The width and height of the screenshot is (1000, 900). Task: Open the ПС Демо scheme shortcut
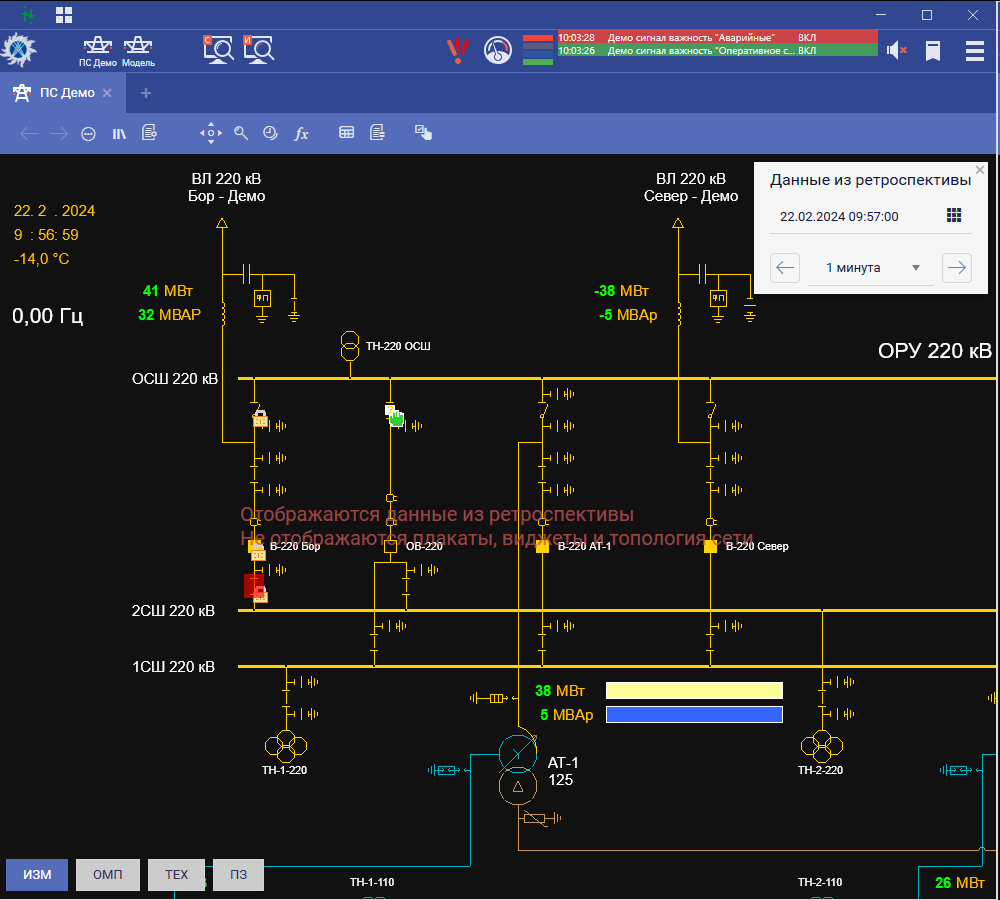[98, 49]
